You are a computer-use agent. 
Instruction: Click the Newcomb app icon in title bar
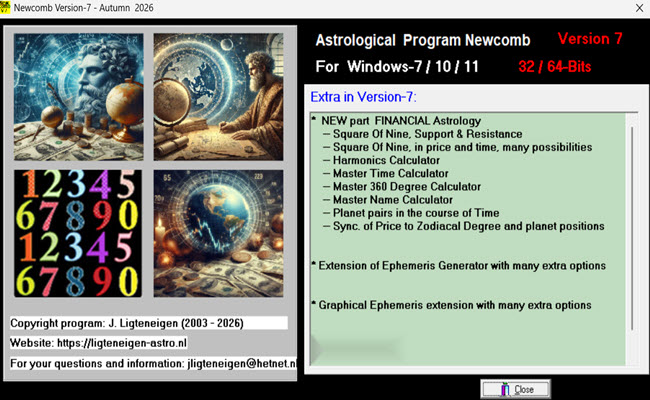[x=5, y=7]
